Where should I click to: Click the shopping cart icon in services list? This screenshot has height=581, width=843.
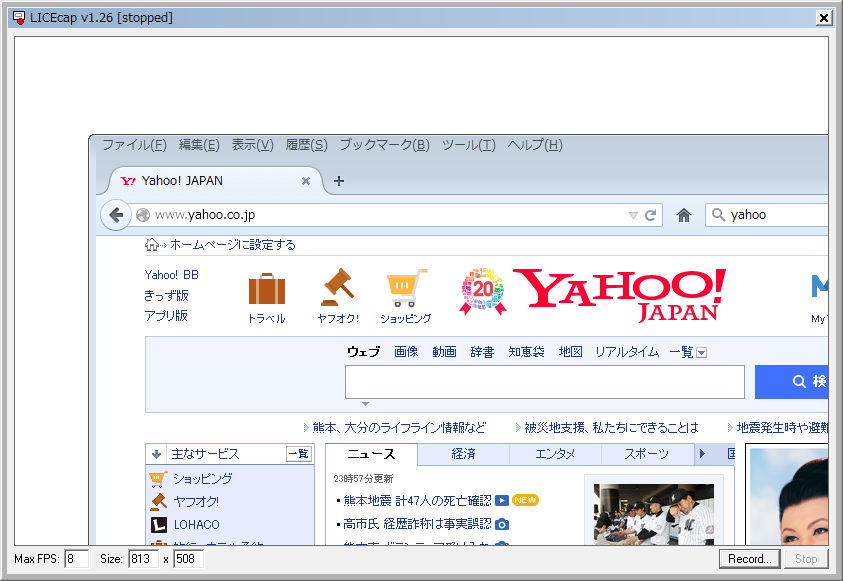point(158,478)
